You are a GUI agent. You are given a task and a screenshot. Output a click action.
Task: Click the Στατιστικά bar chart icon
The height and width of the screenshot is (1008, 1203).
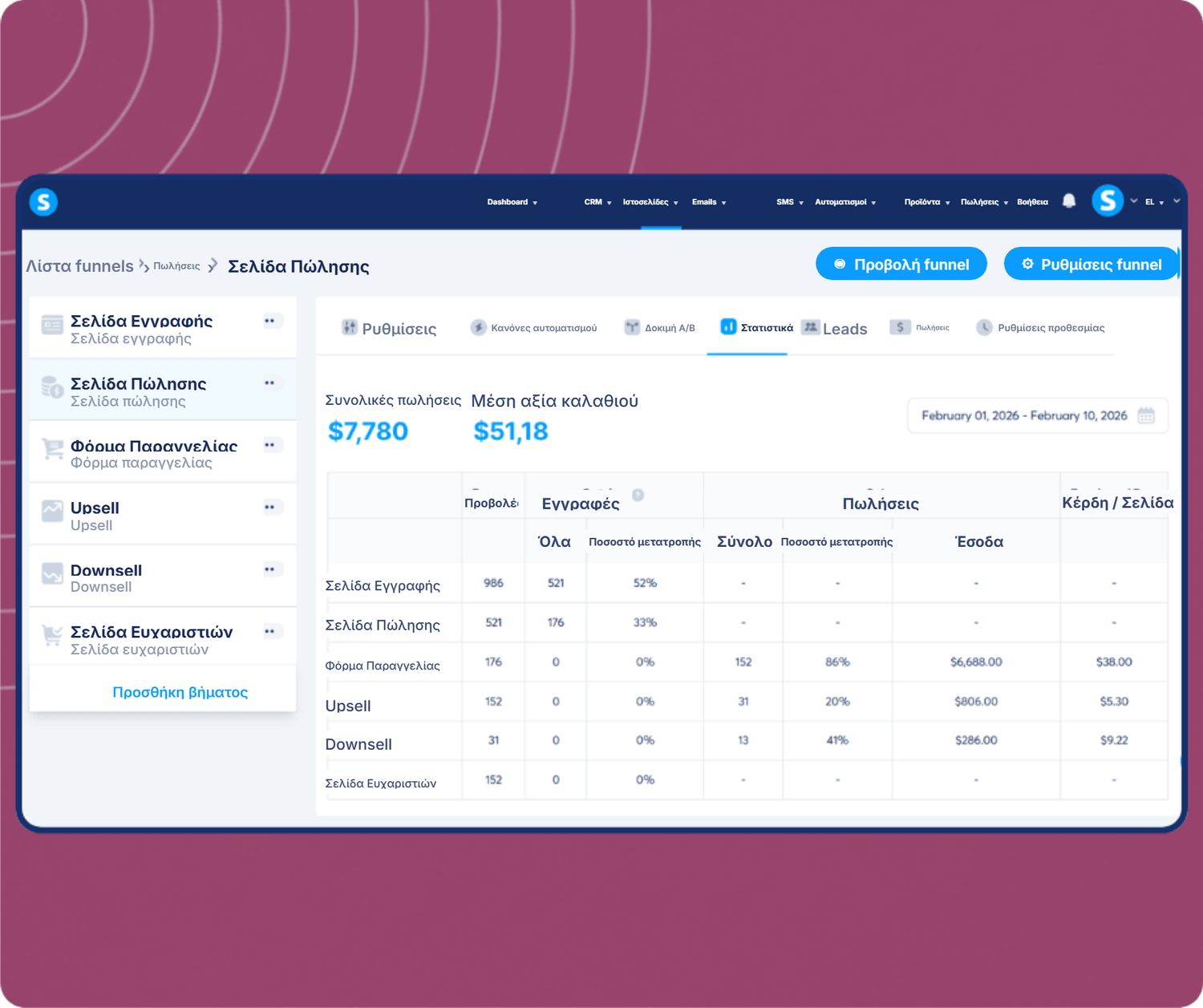[x=728, y=326]
